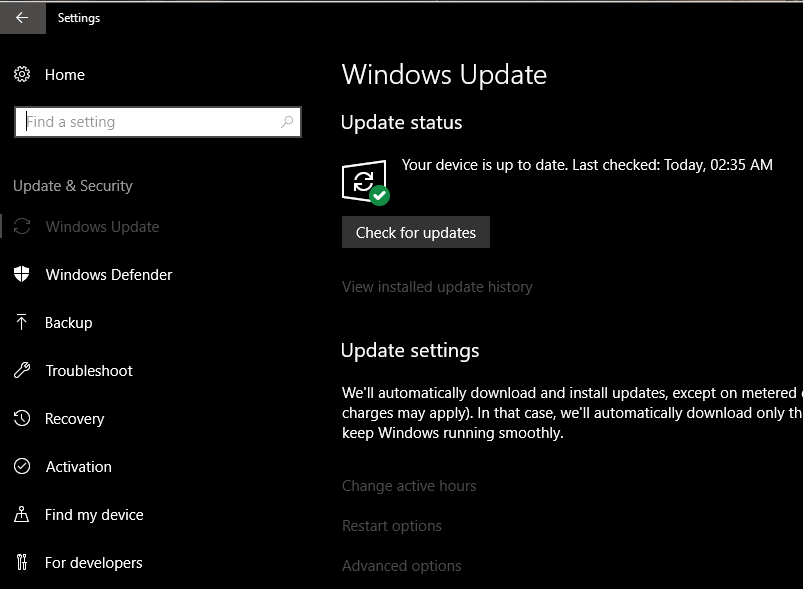The width and height of the screenshot is (803, 589).
Task: Click the Activation checkmark icon
Action: point(23,466)
